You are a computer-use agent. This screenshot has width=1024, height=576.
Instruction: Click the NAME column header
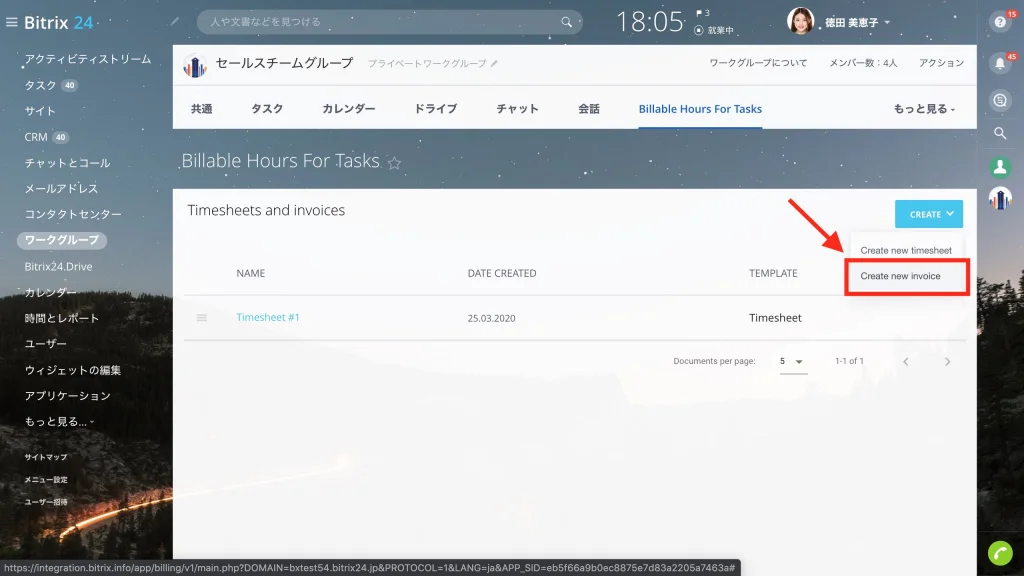[251, 273]
